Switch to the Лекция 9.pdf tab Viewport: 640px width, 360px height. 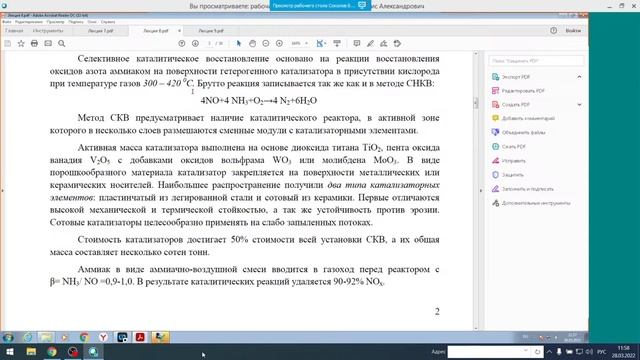[x=211, y=31]
